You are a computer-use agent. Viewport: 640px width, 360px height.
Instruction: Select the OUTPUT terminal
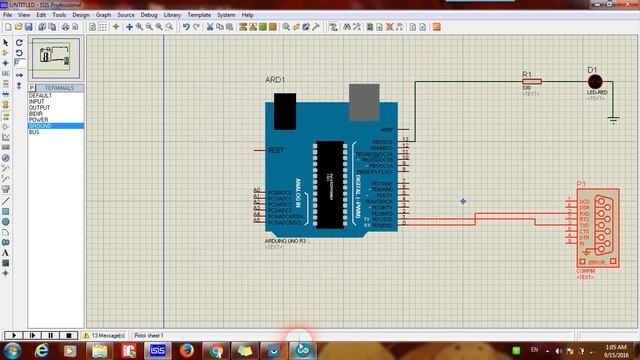click(x=56, y=107)
